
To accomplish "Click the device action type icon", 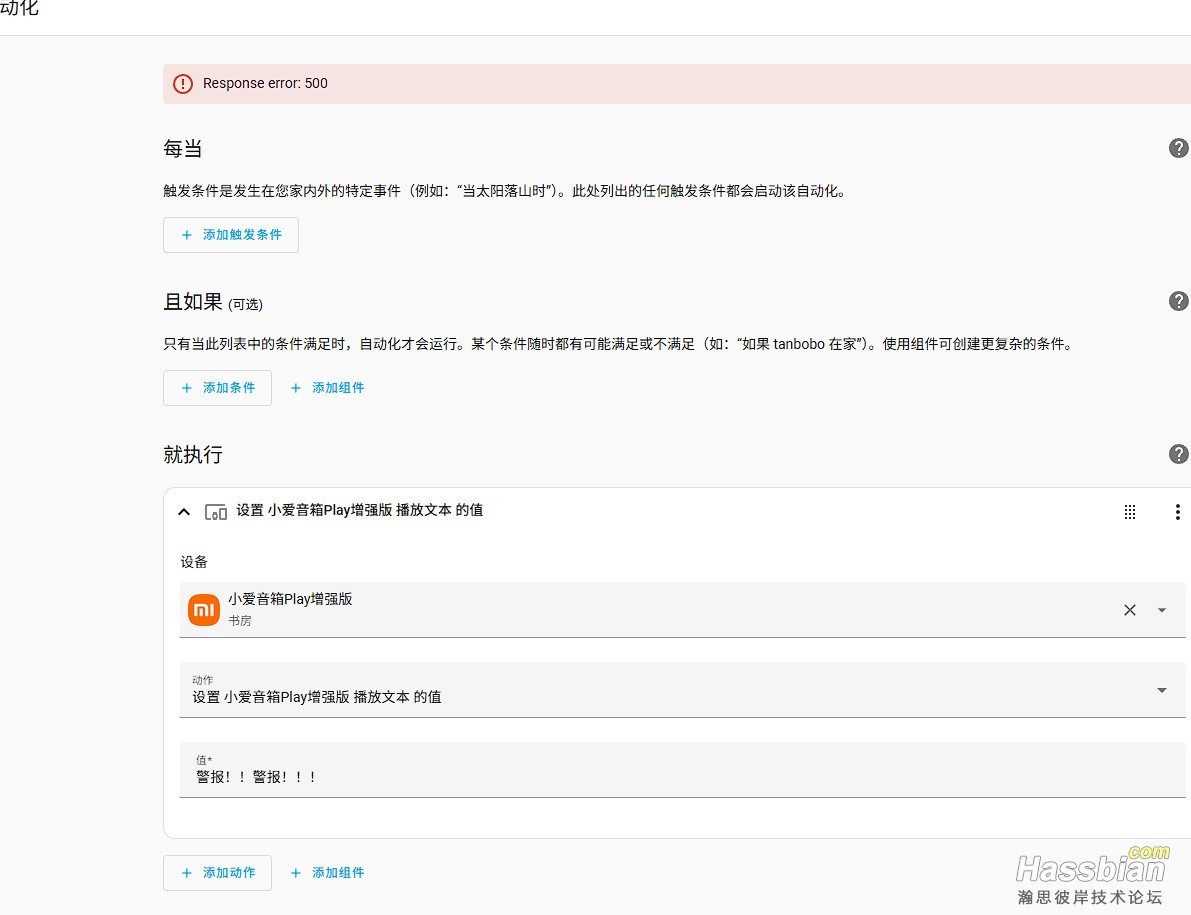I will [x=216, y=513].
